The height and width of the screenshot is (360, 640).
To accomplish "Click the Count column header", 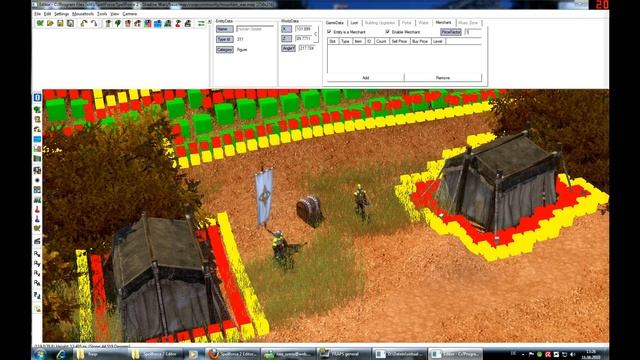I will point(381,41).
